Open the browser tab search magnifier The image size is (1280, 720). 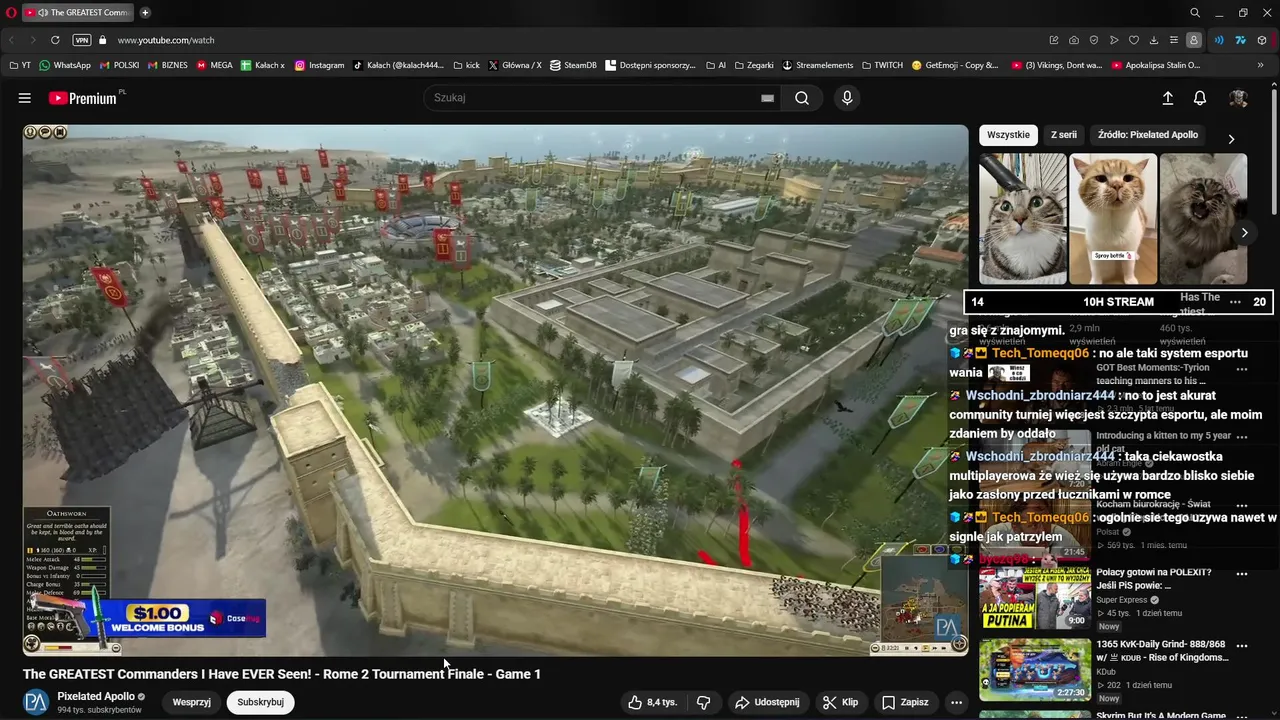tap(1195, 13)
